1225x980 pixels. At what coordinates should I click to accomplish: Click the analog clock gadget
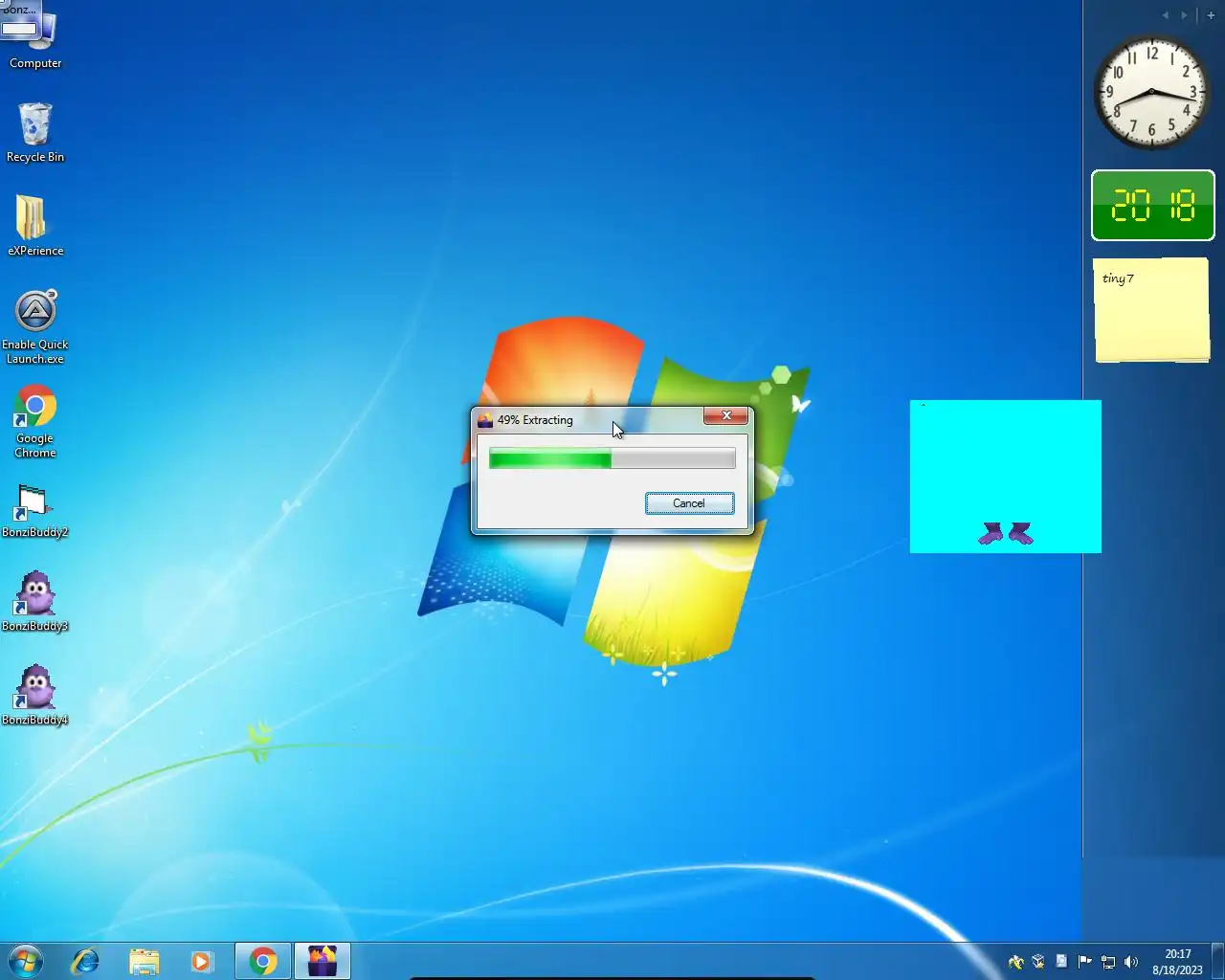point(1152,93)
